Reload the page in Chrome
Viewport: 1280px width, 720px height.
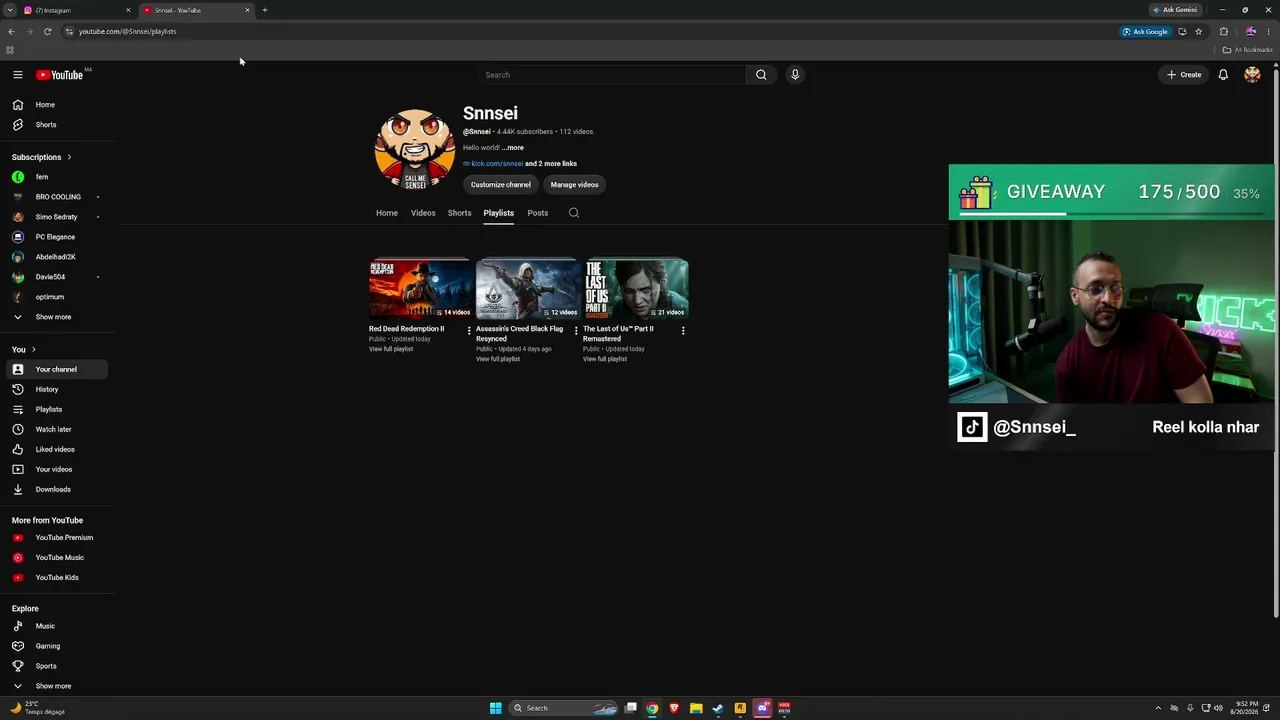(x=47, y=31)
